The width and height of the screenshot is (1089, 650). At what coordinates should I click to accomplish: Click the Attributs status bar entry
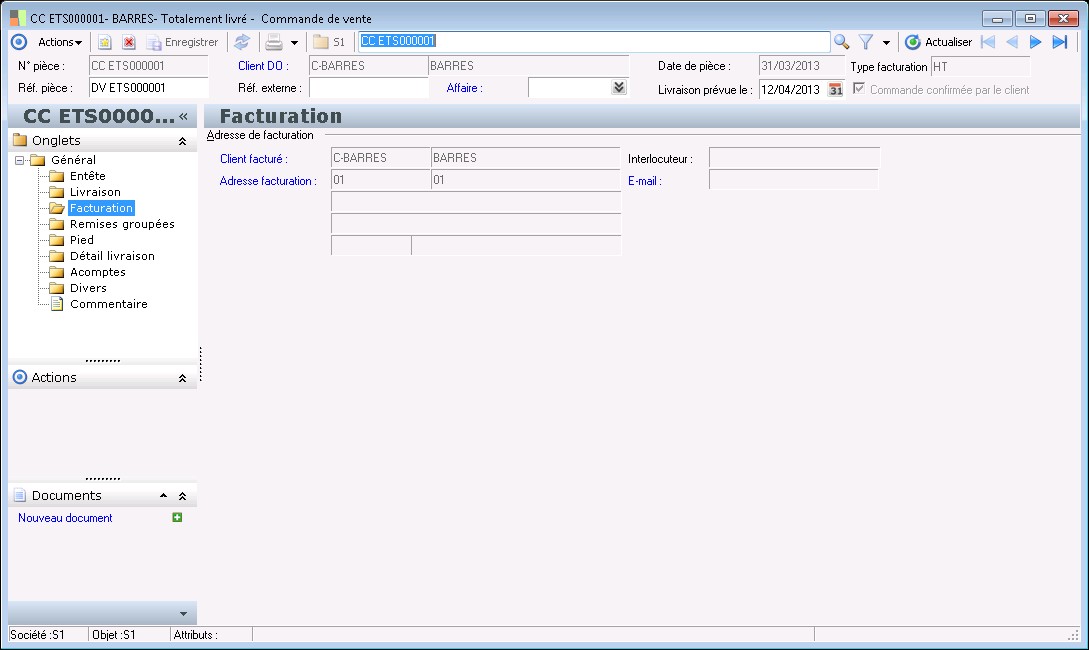point(195,635)
